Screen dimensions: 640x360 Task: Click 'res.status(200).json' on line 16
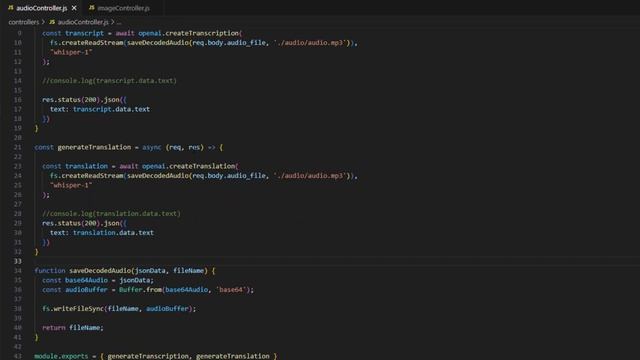click(81, 100)
